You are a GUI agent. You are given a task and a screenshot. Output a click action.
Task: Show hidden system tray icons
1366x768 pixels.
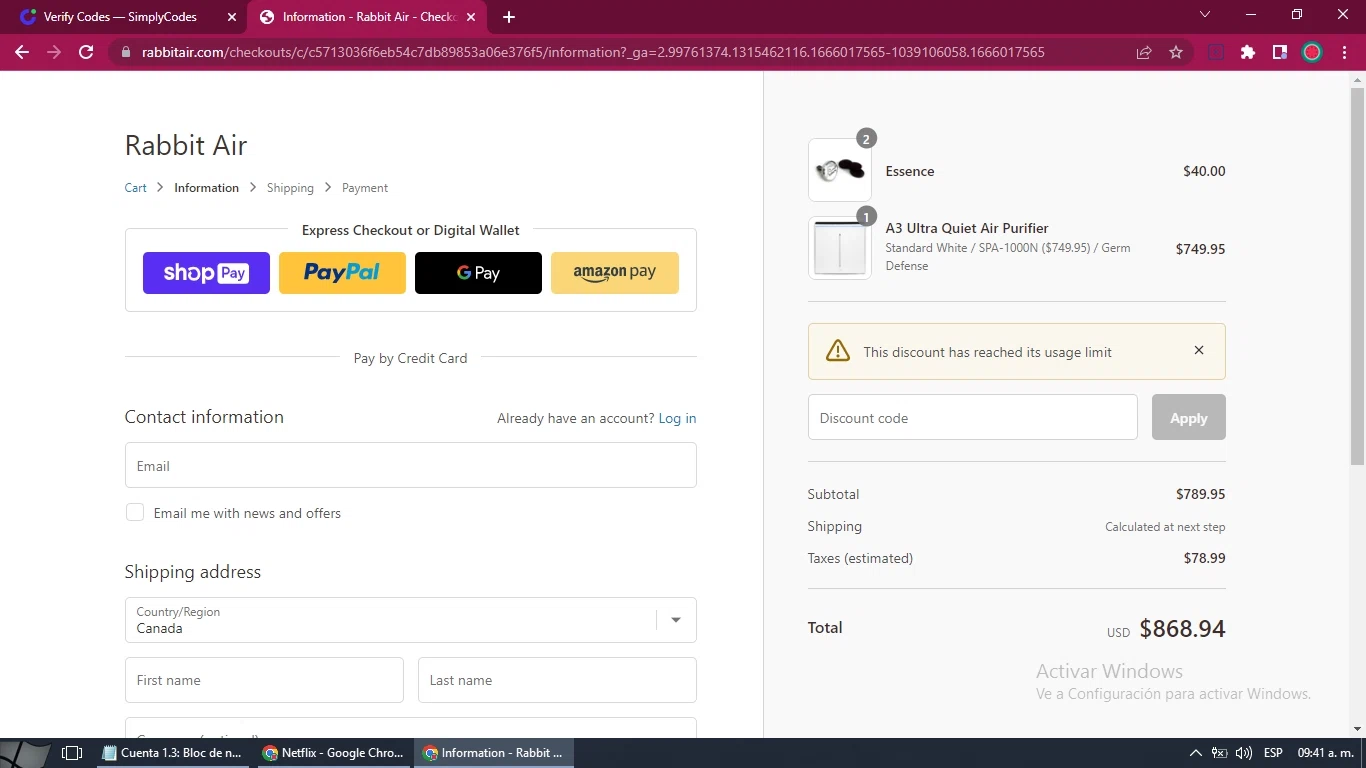(1195, 753)
